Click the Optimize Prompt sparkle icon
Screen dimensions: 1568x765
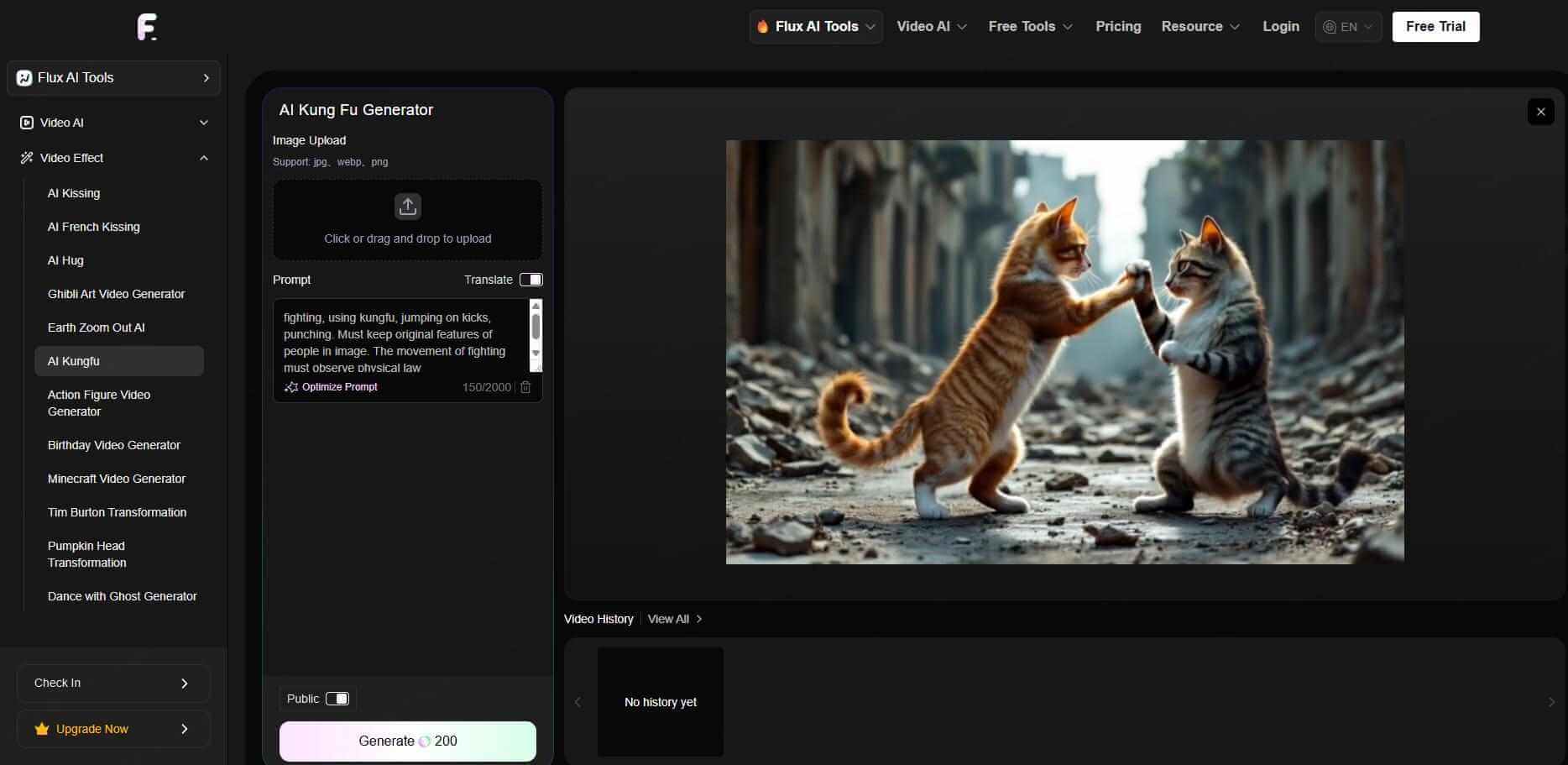(x=291, y=387)
